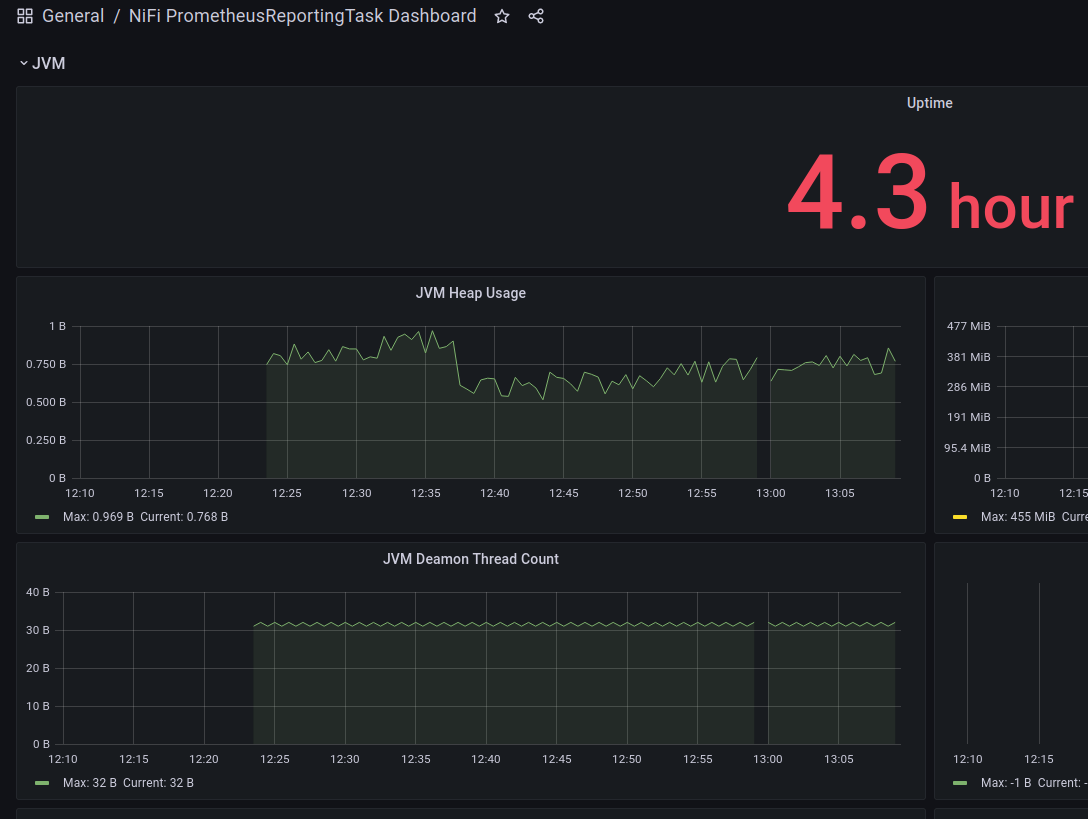Click 'Max: 455 MiB' legend value
This screenshot has height=819, width=1088.
pos(1018,517)
